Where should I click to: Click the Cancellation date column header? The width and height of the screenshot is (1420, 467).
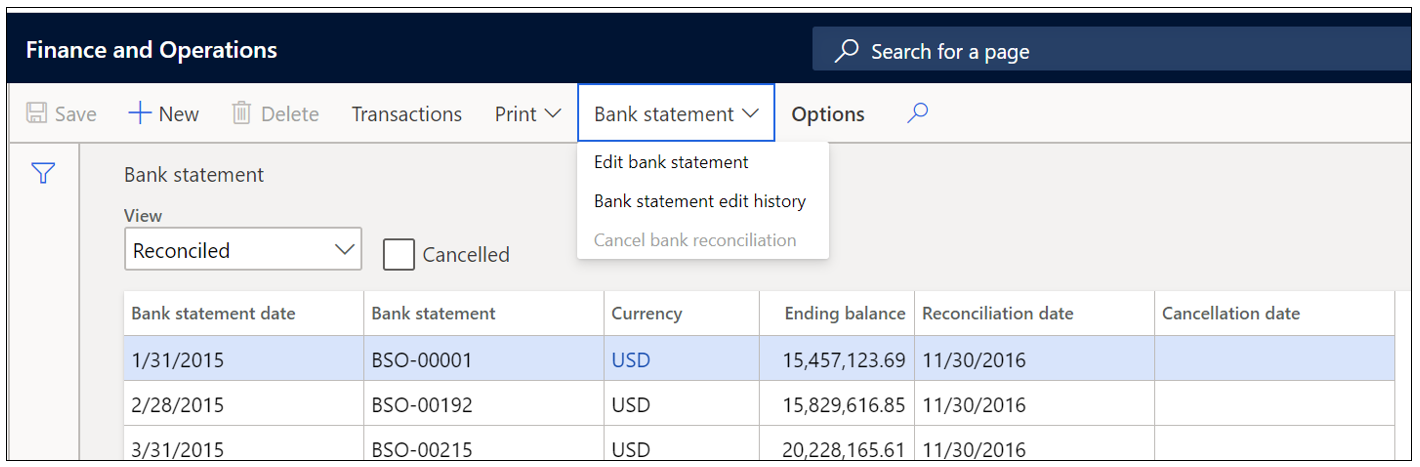click(1274, 313)
